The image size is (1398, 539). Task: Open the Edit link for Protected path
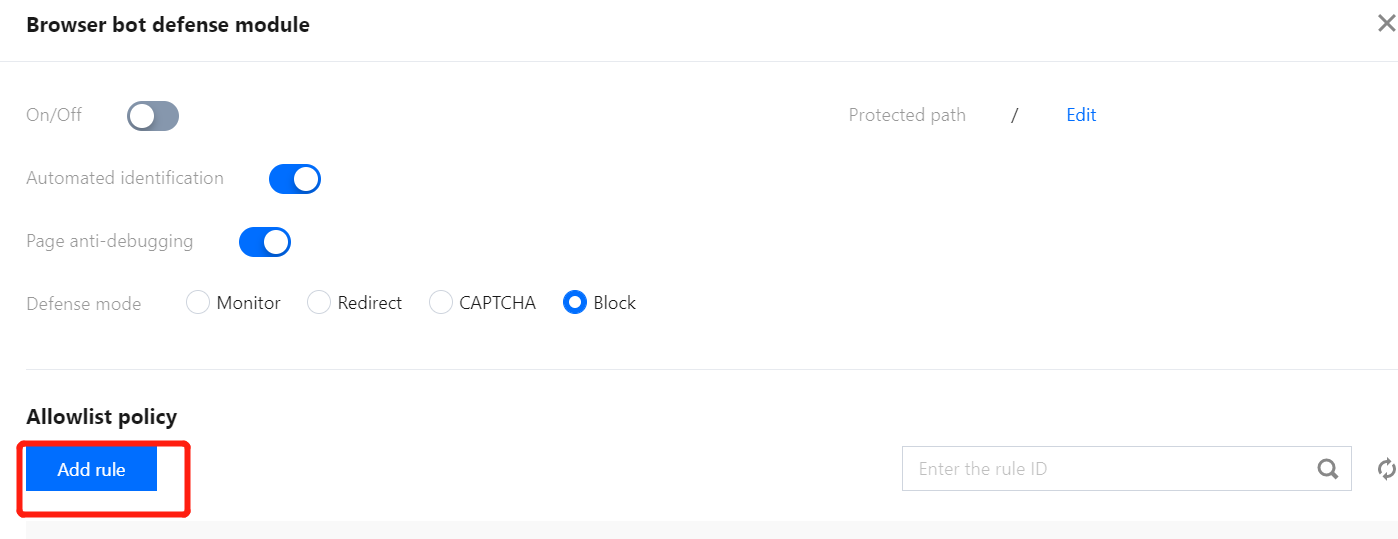(1081, 115)
